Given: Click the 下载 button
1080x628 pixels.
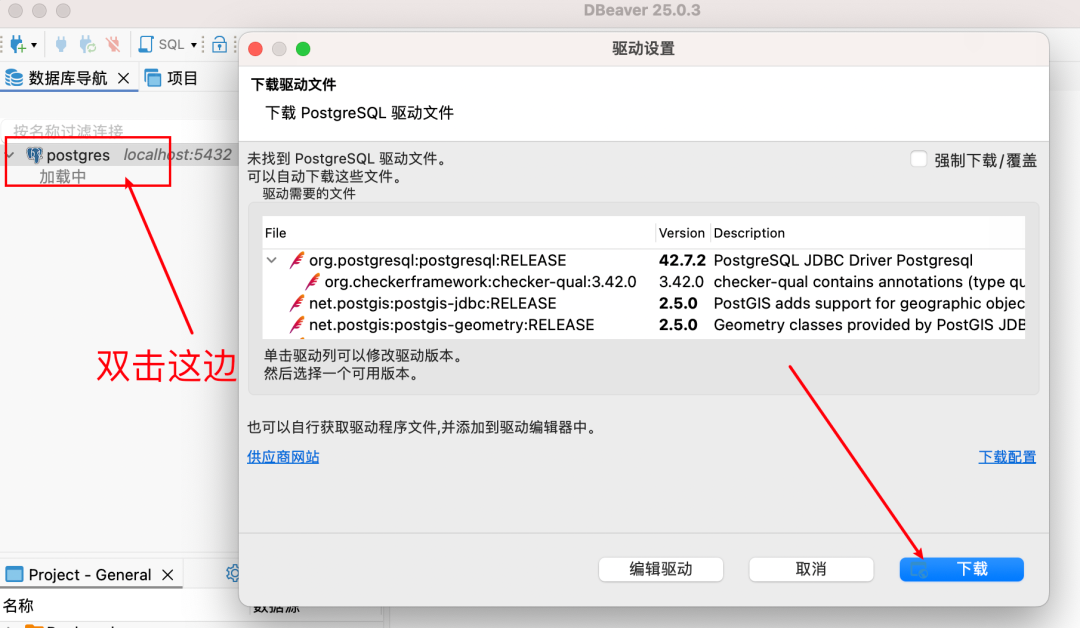Looking at the screenshot, I should (x=962, y=569).
